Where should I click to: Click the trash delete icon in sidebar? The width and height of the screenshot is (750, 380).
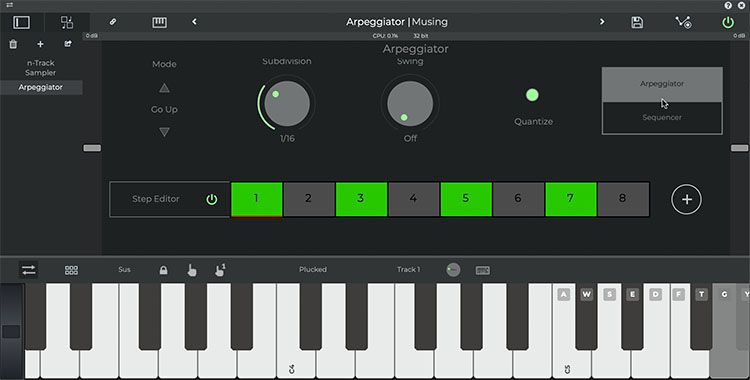[13, 44]
